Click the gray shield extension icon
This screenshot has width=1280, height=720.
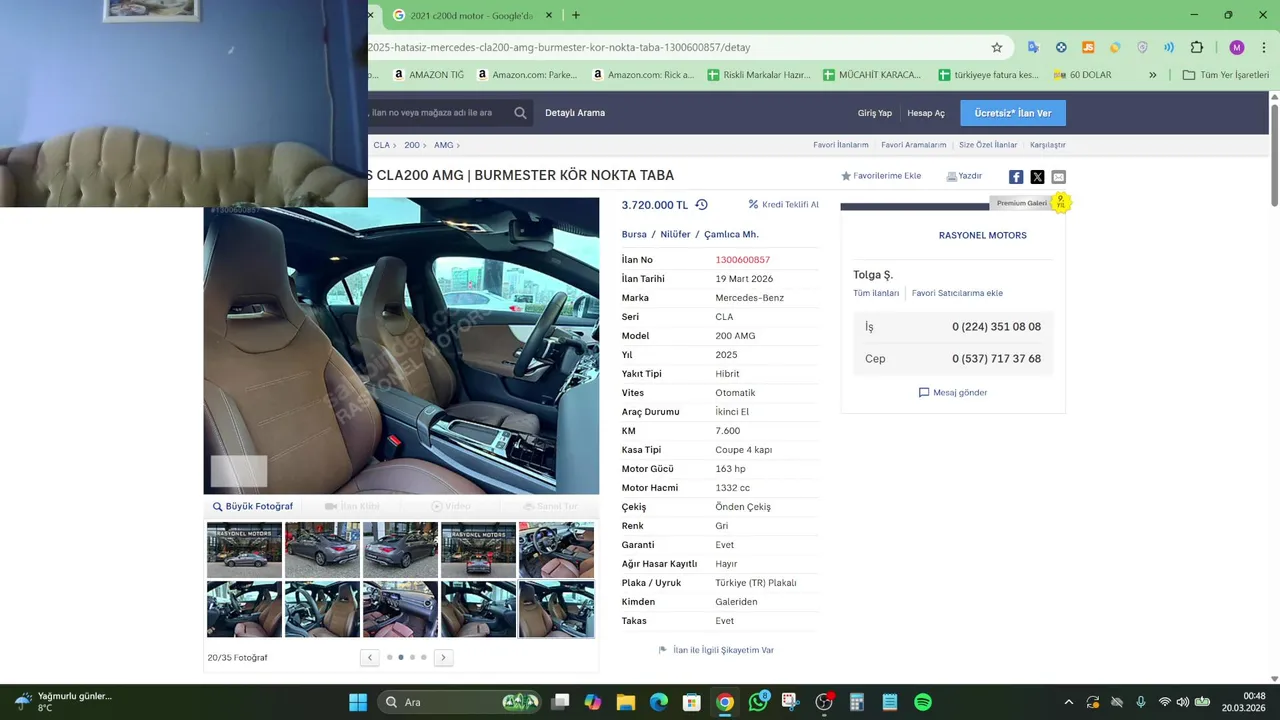pos(1142,47)
